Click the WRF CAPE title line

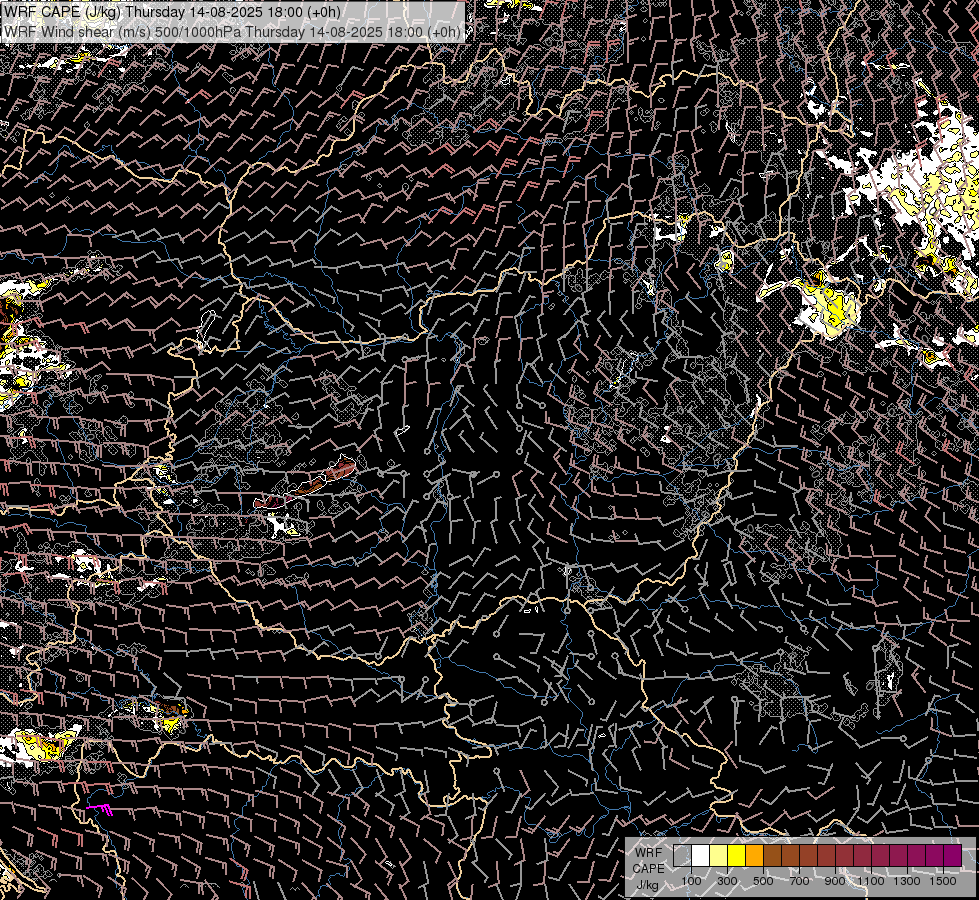click(172, 12)
